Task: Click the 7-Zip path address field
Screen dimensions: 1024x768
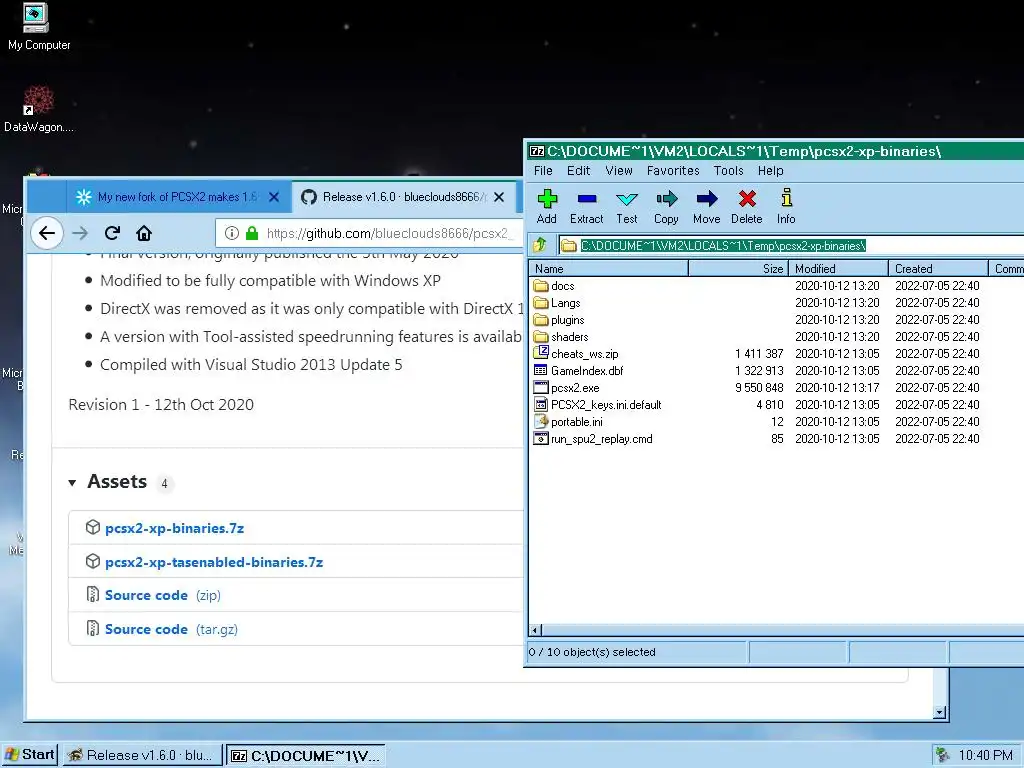Action: tap(792, 246)
